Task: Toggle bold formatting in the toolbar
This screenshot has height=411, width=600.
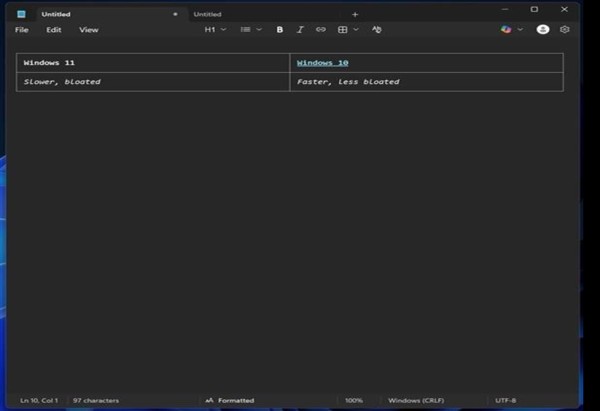Action: [x=280, y=29]
